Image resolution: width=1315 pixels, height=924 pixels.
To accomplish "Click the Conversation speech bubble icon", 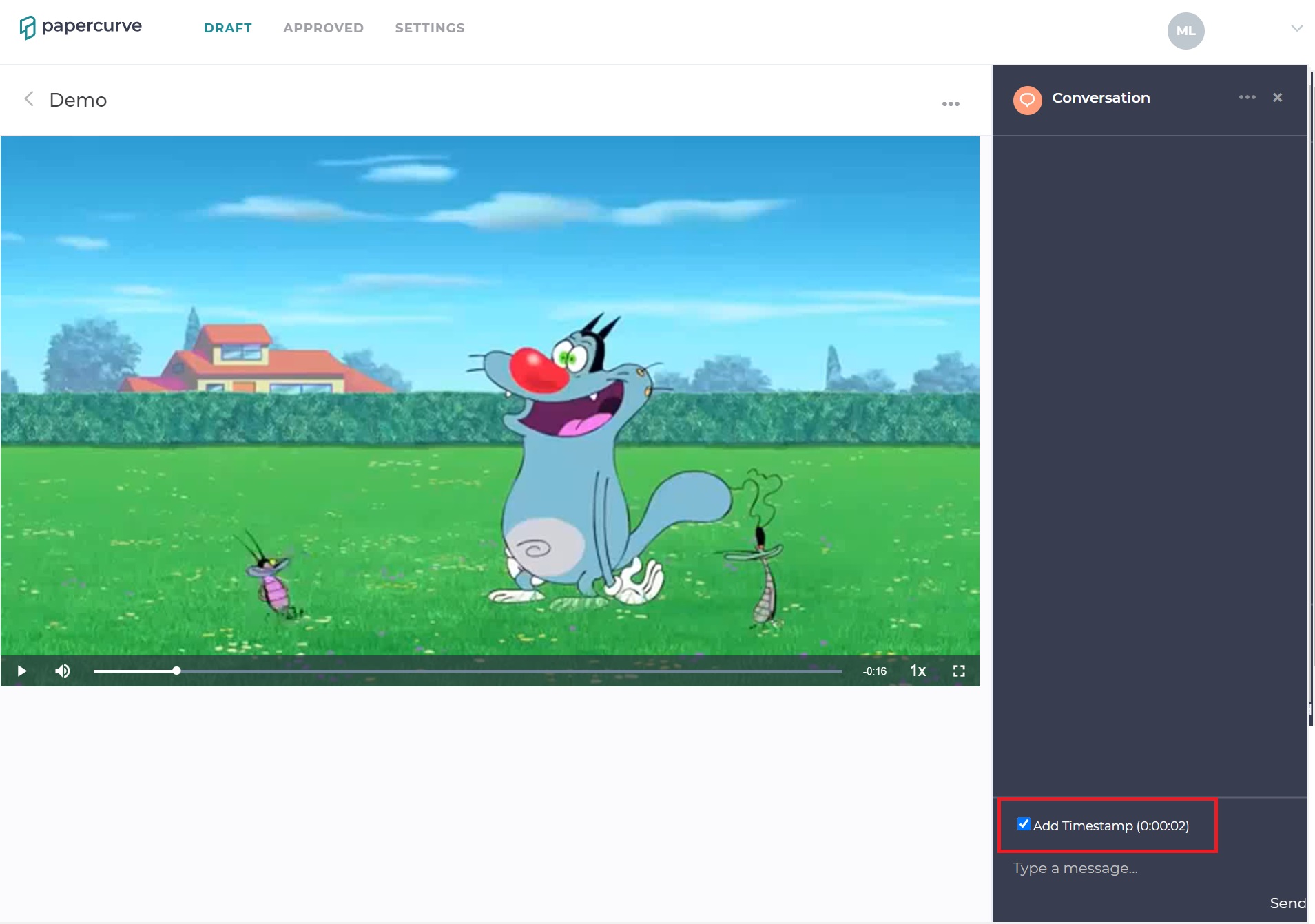I will point(1028,100).
